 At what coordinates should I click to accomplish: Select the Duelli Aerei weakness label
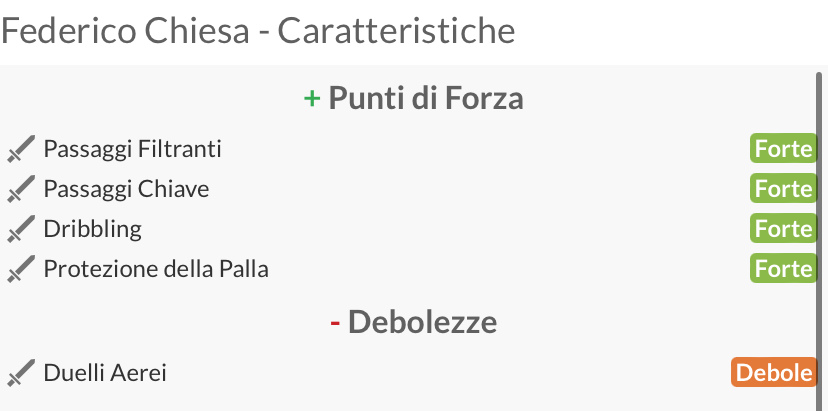pyautogui.click(x=105, y=373)
